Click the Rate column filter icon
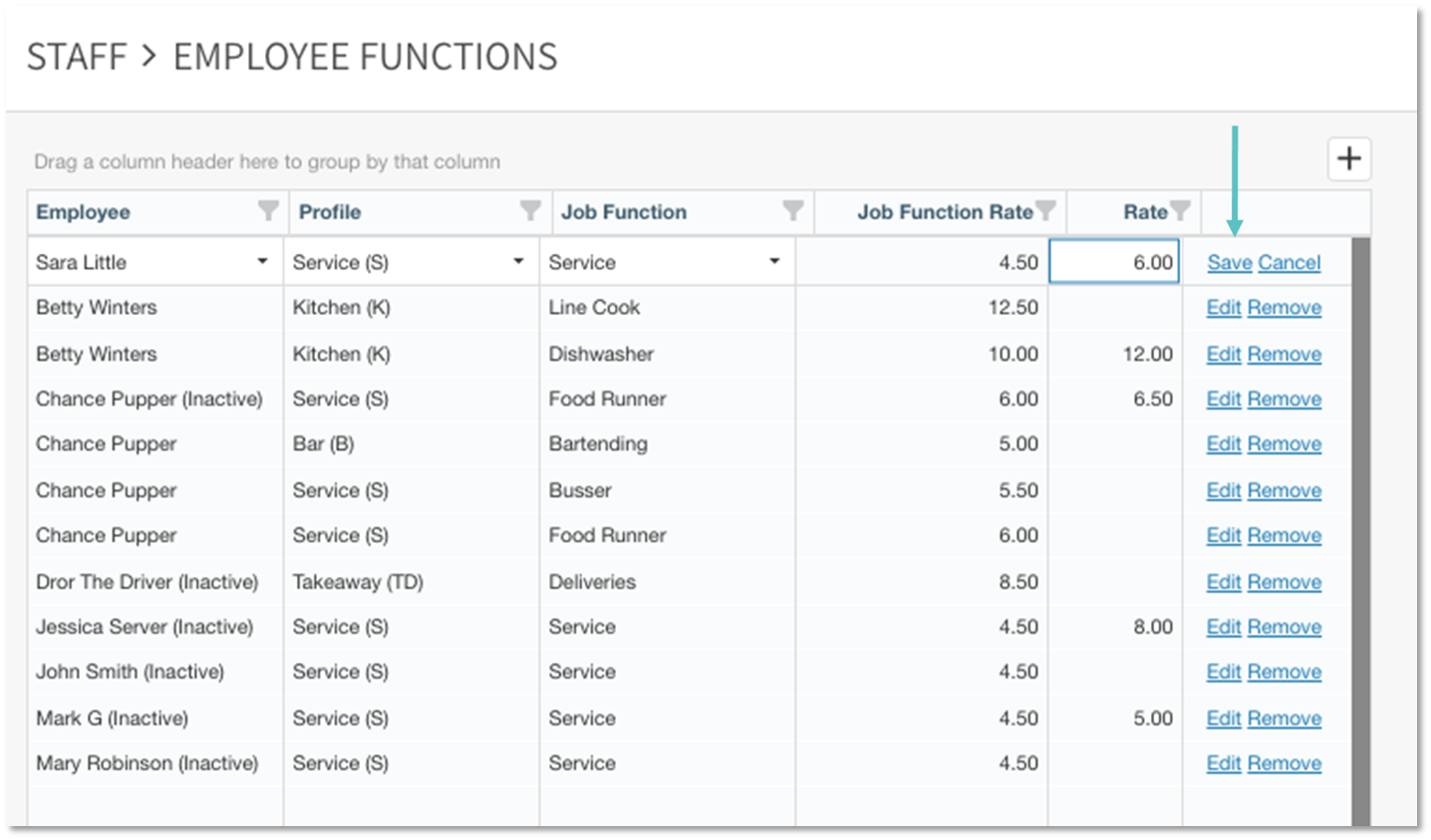 tap(1180, 211)
